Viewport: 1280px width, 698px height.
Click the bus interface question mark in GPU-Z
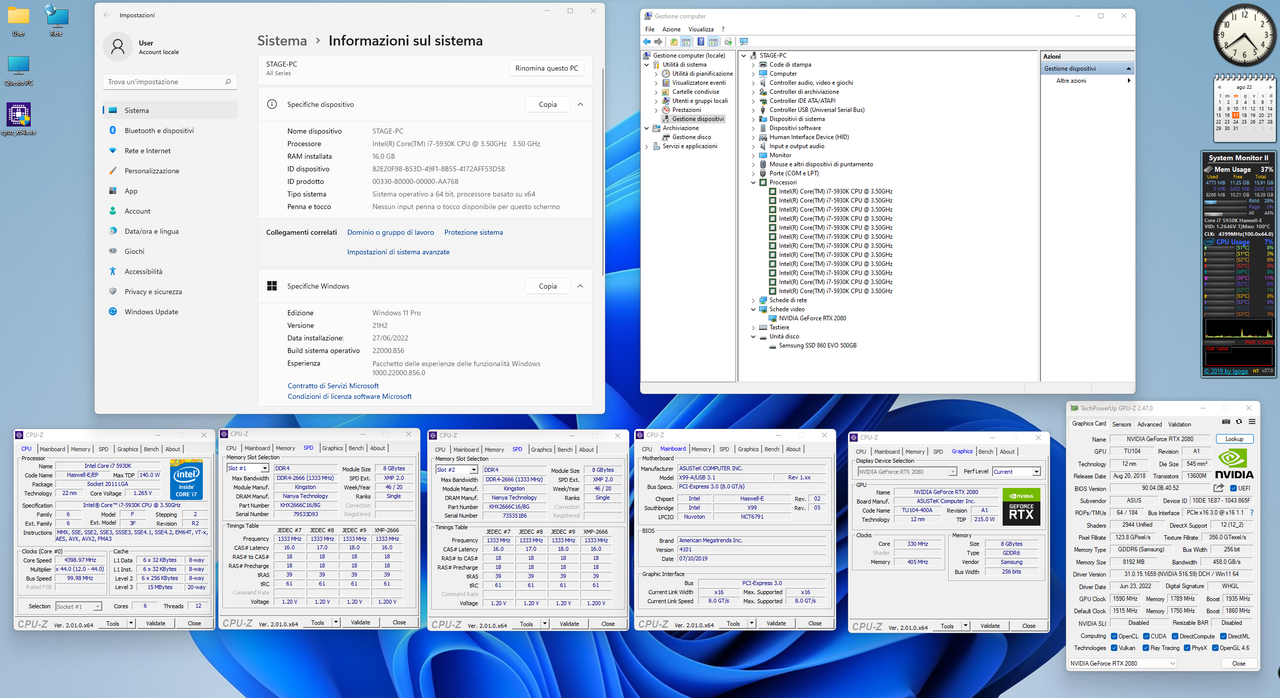[x=1252, y=512]
